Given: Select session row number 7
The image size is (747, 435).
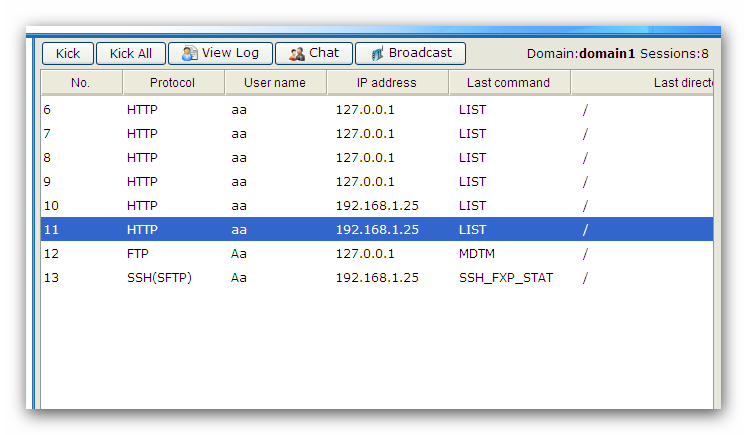Looking at the screenshot, I should (377, 133).
